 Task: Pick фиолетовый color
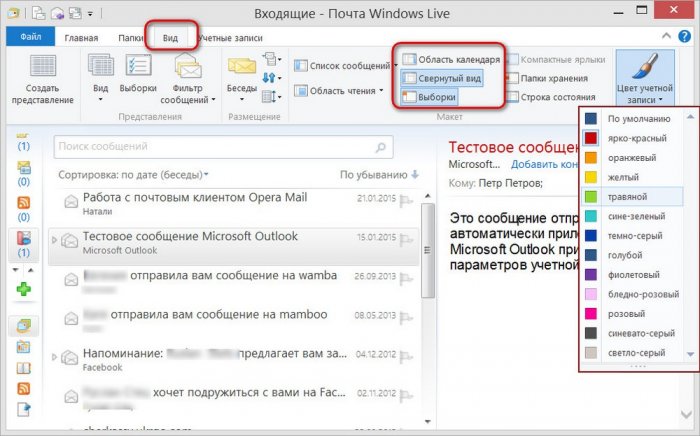tap(632, 275)
